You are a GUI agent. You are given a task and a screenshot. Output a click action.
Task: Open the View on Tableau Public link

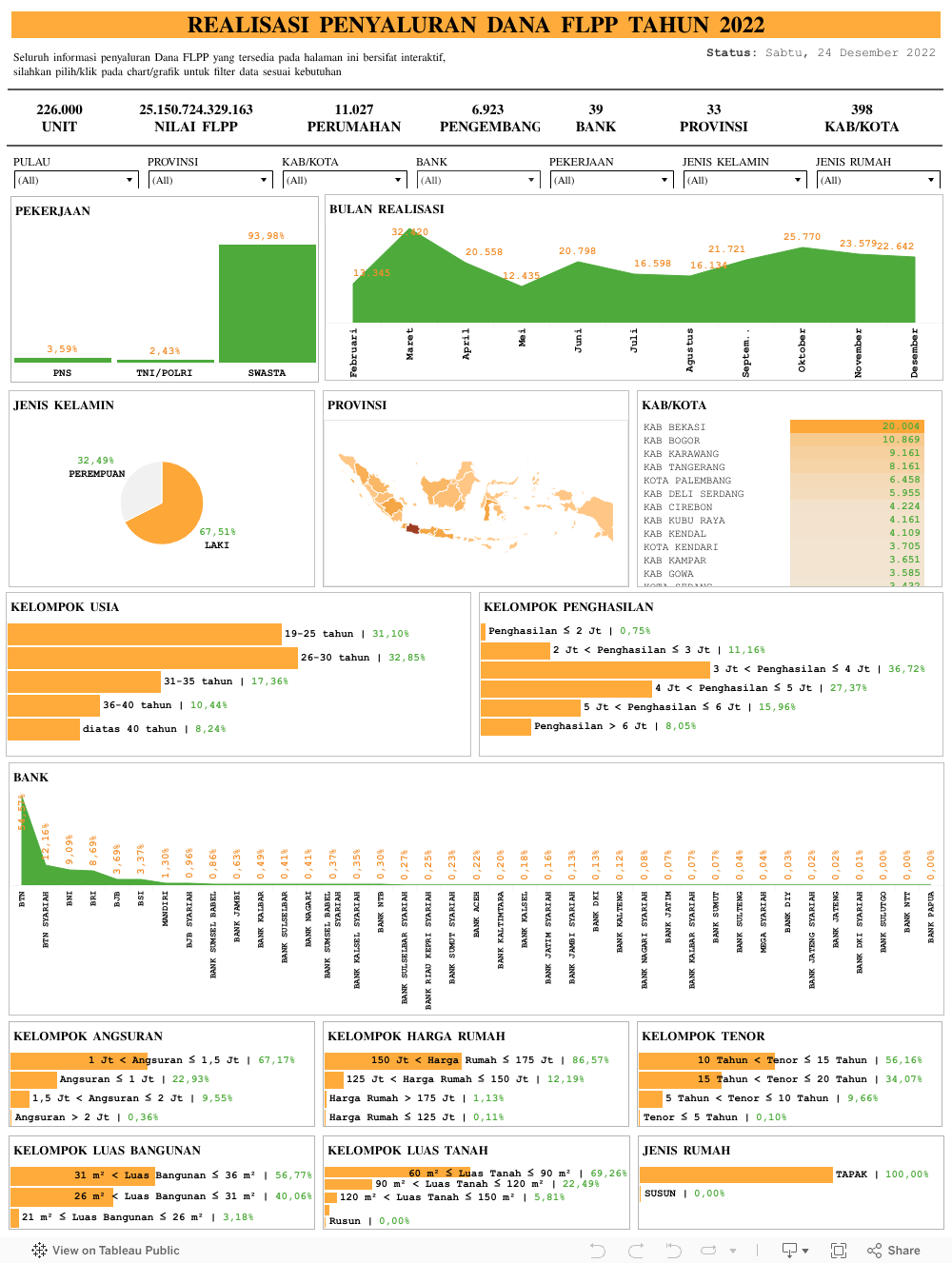pos(115,1251)
